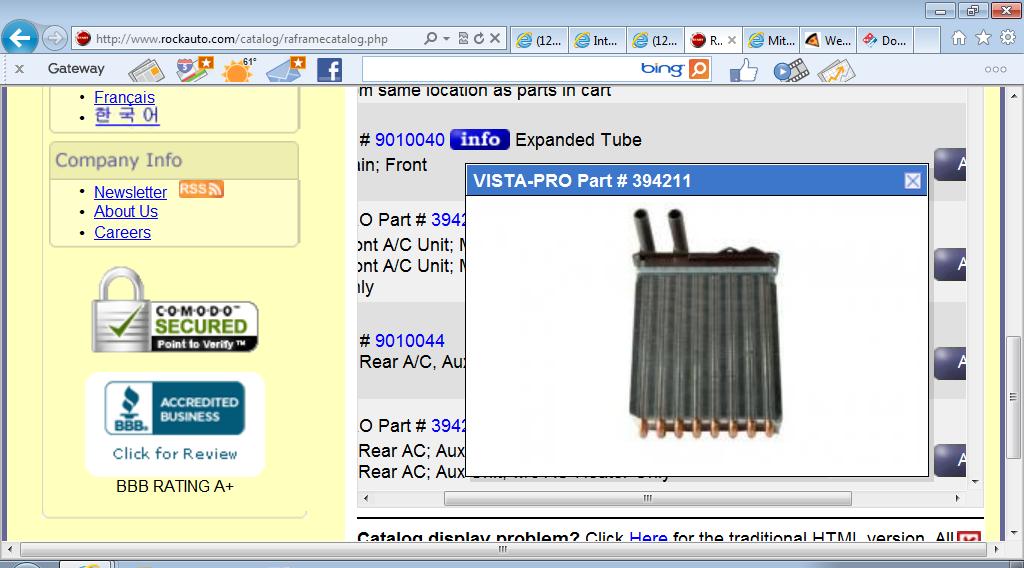Open the toolbar more options dots
This screenshot has width=1024, height=568.
tap(995, 69)
